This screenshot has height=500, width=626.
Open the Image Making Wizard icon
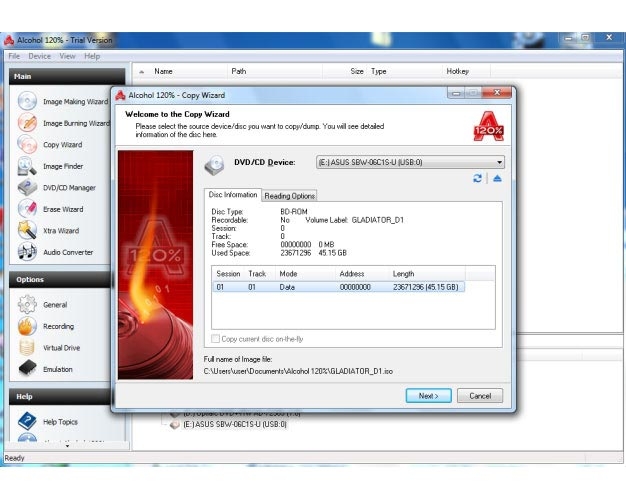pyautogui.click(x=27, y=101)
